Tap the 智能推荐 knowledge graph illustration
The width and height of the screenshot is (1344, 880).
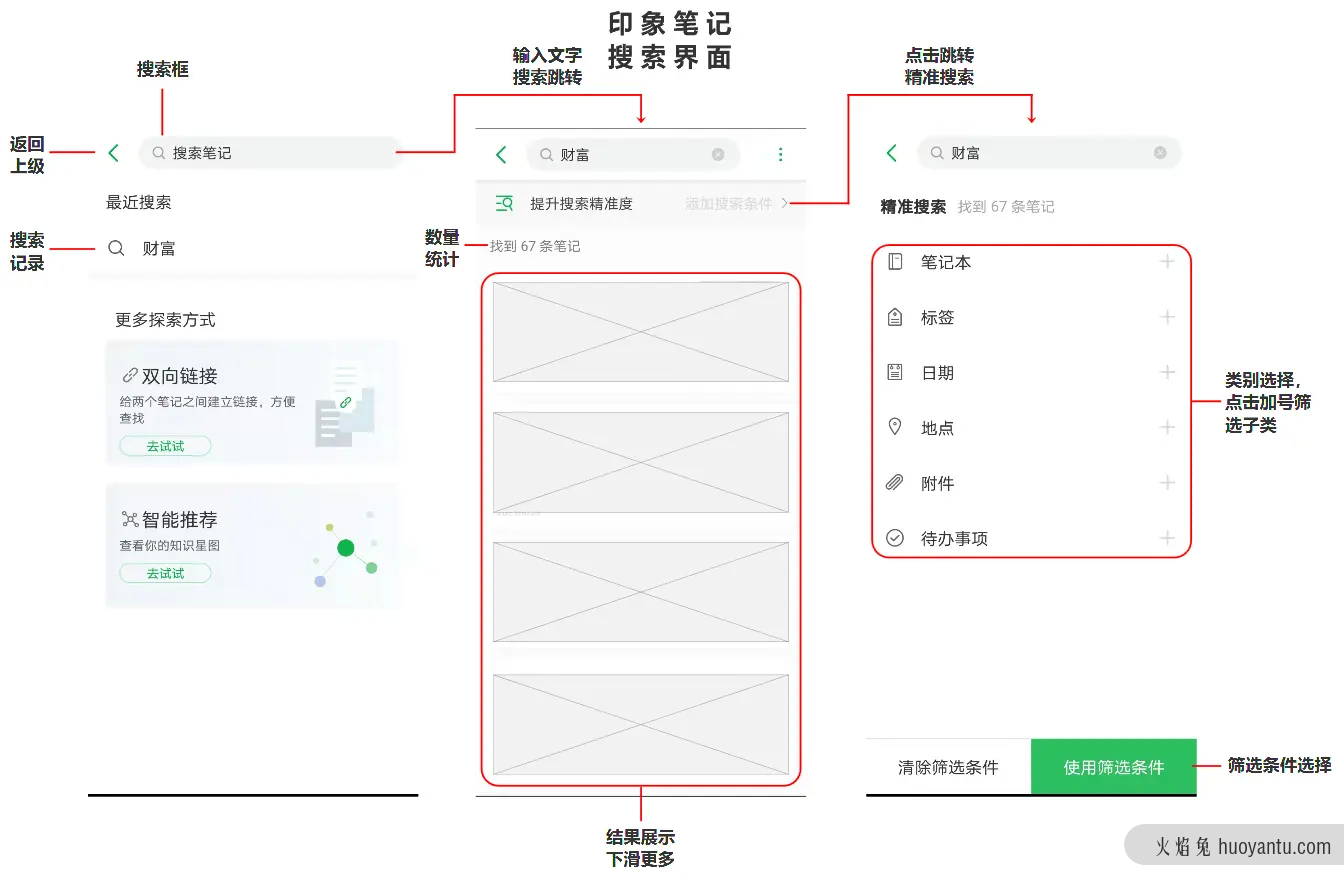tap(346, 548)
